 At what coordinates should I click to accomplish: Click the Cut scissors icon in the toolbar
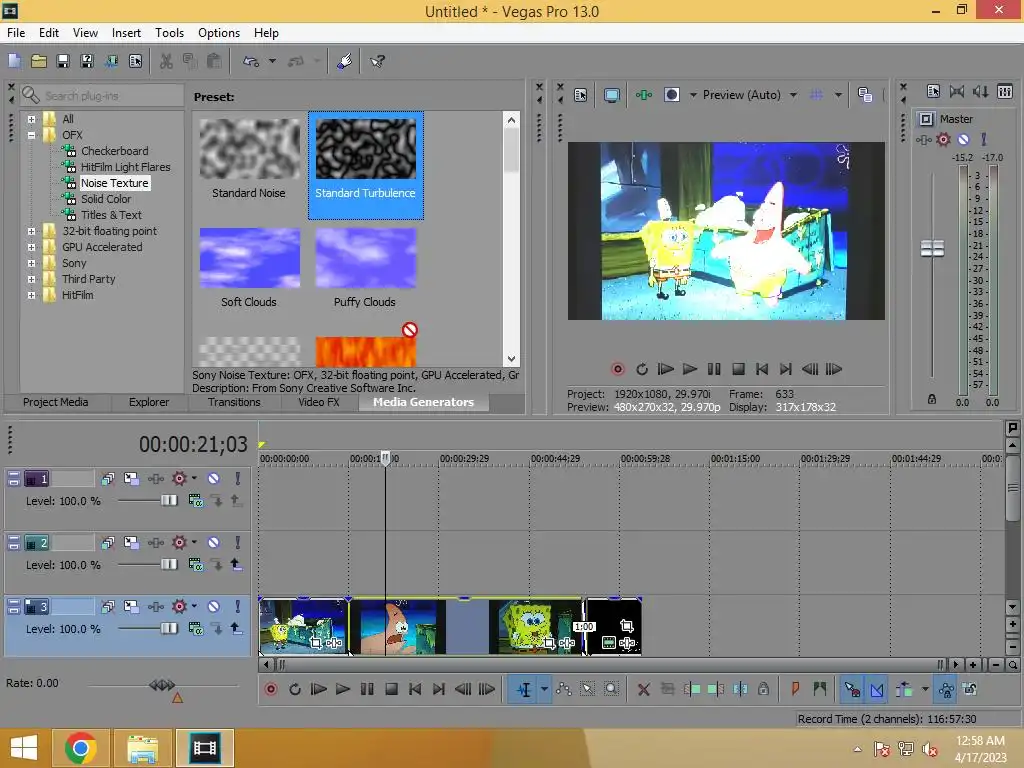click(166, 61)
